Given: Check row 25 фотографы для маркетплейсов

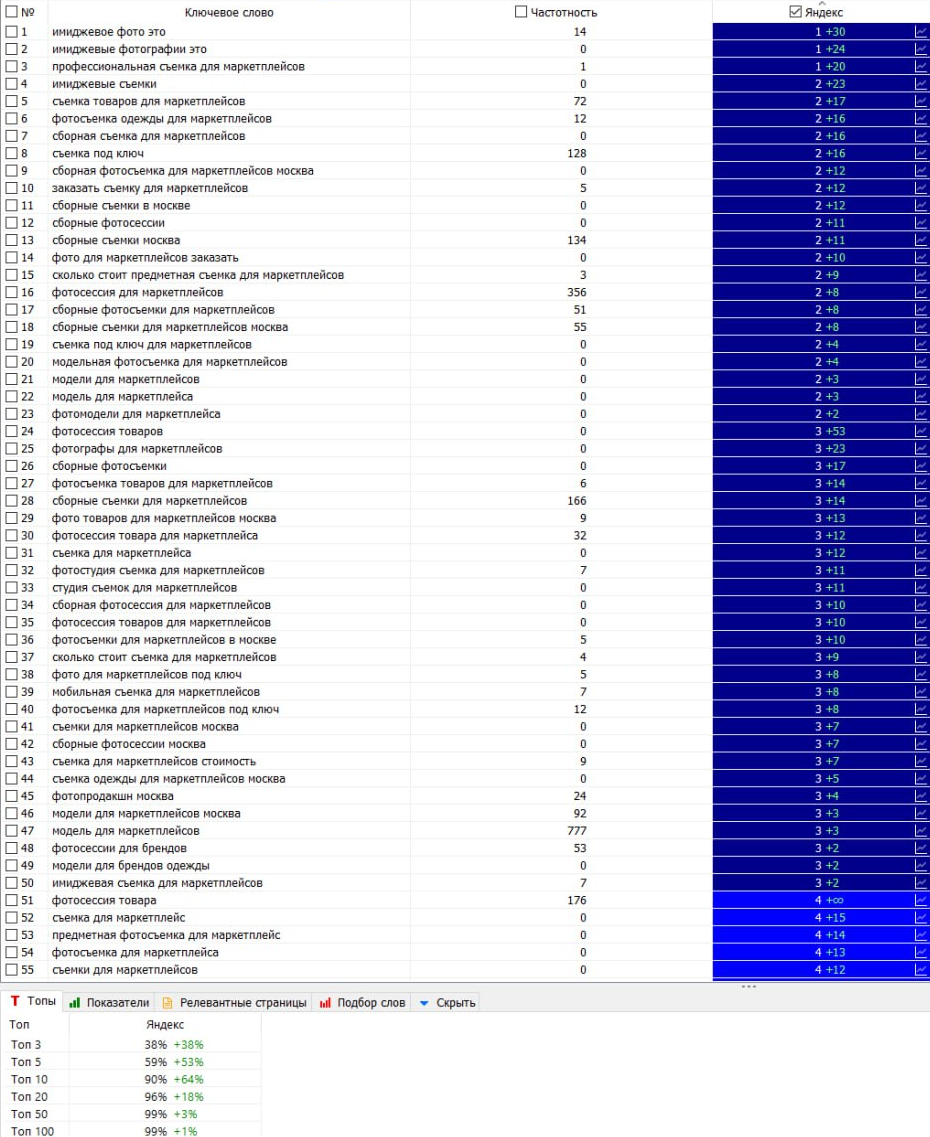Looking at the screenshot, I should coord(12,449).
